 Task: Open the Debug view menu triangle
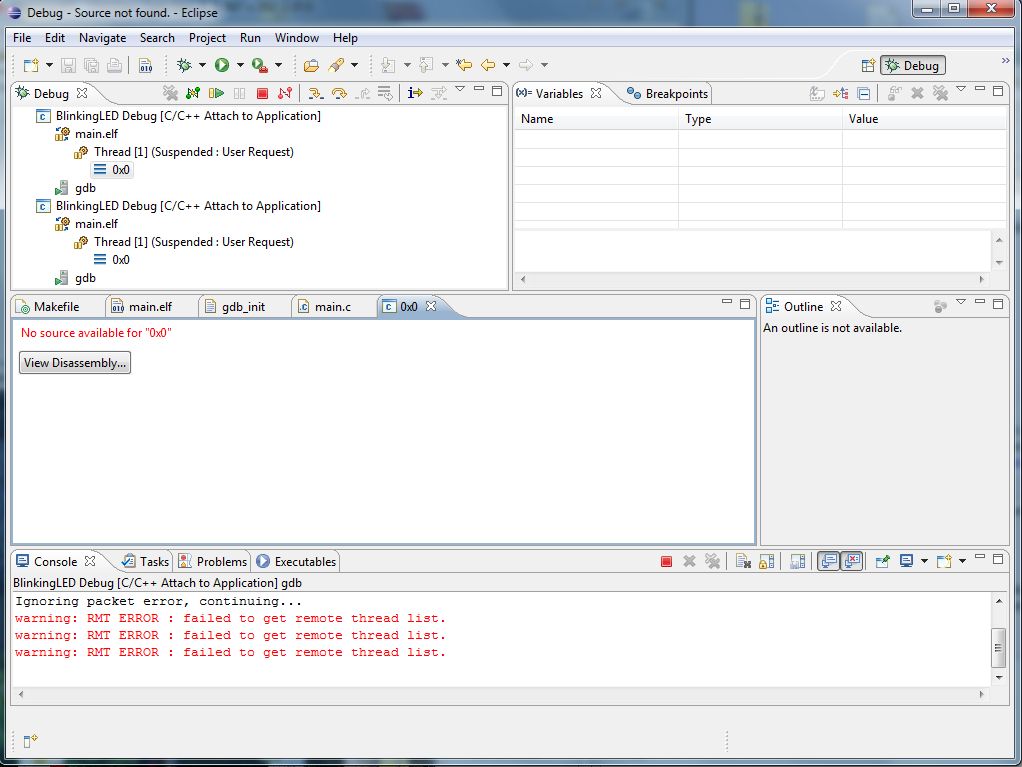pyautogui.click(x=460, y=89)
